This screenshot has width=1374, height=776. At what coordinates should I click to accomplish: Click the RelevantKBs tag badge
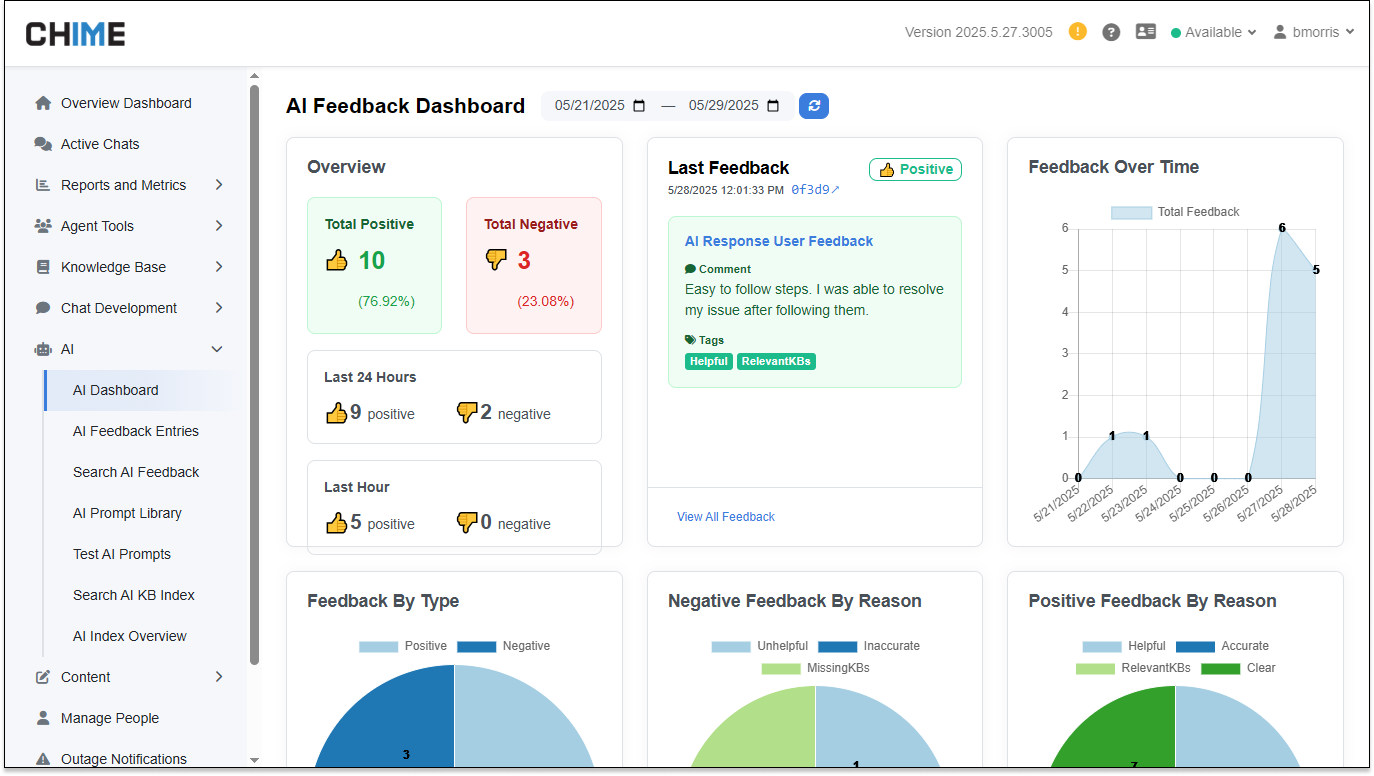(776, 361)
